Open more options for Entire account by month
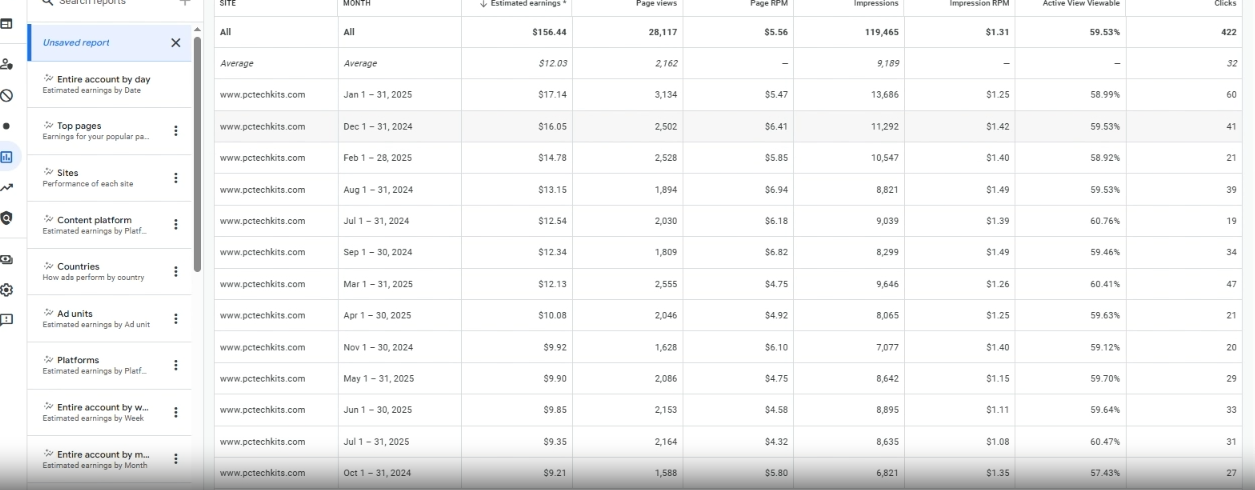The width and height of the screenshot is (1255, 490). pos(176,459)
